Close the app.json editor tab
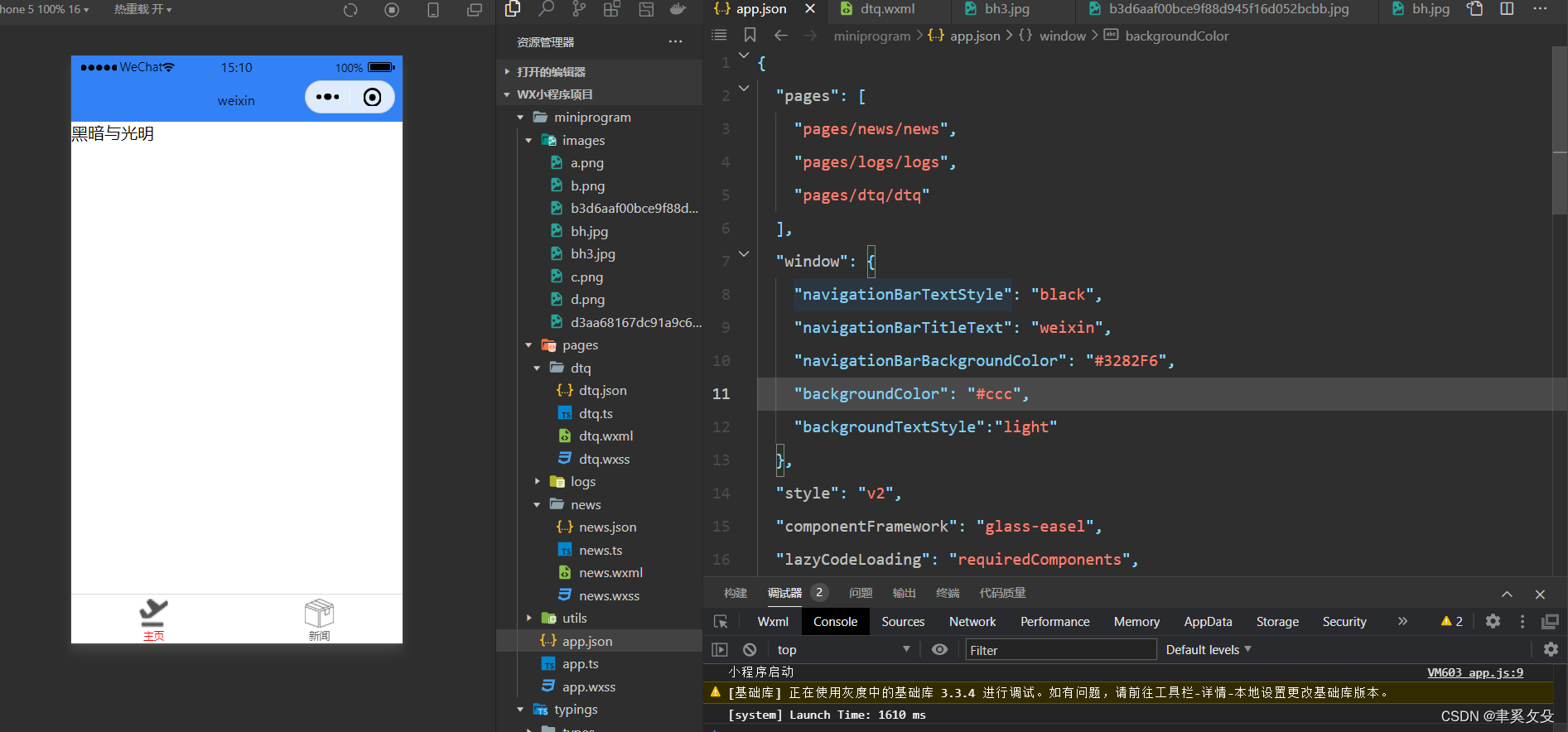The width and height of the screenshot is (1568, 732). (810, 8)
